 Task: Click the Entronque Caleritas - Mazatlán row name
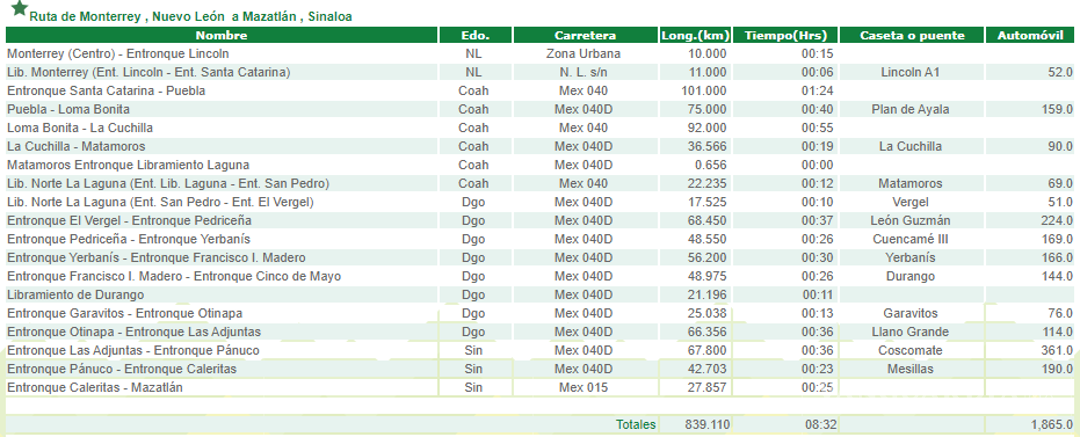point(95,388)
